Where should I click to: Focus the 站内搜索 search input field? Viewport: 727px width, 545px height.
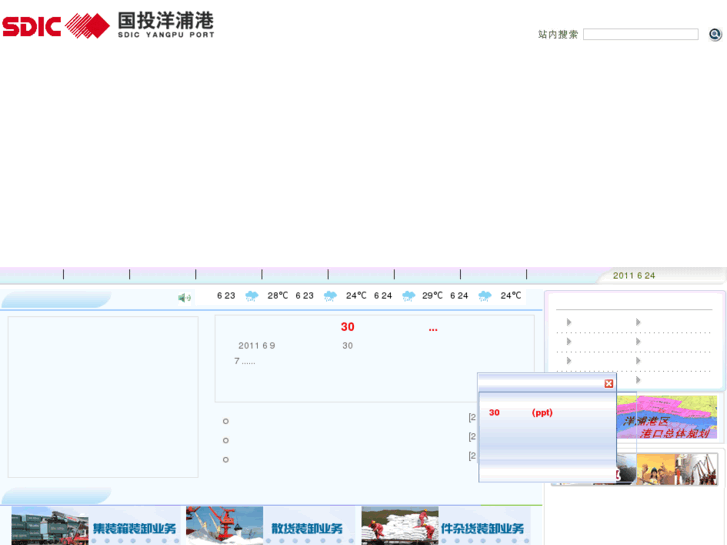[x=641, y=34]
